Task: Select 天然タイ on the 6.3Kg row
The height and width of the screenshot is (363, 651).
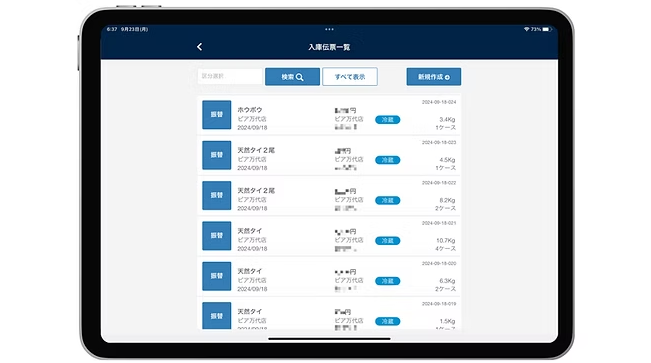Action: click(x=250, y=271)
